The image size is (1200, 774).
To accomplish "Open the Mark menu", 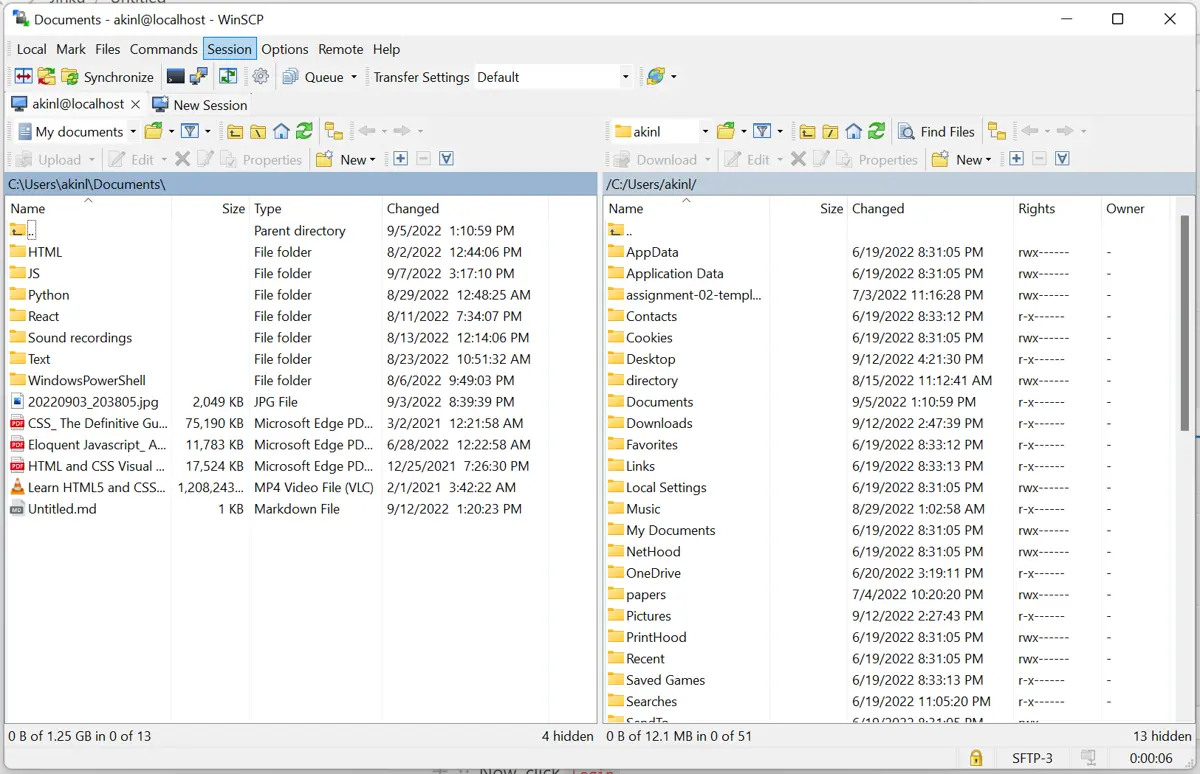I will pos(71,49).
